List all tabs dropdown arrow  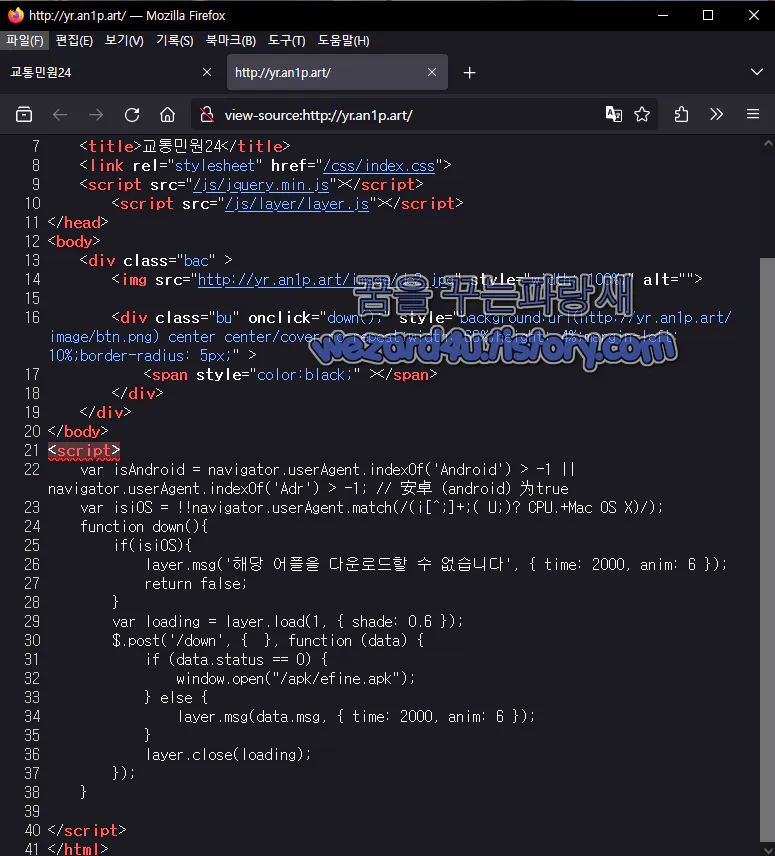tap(757, 72)
